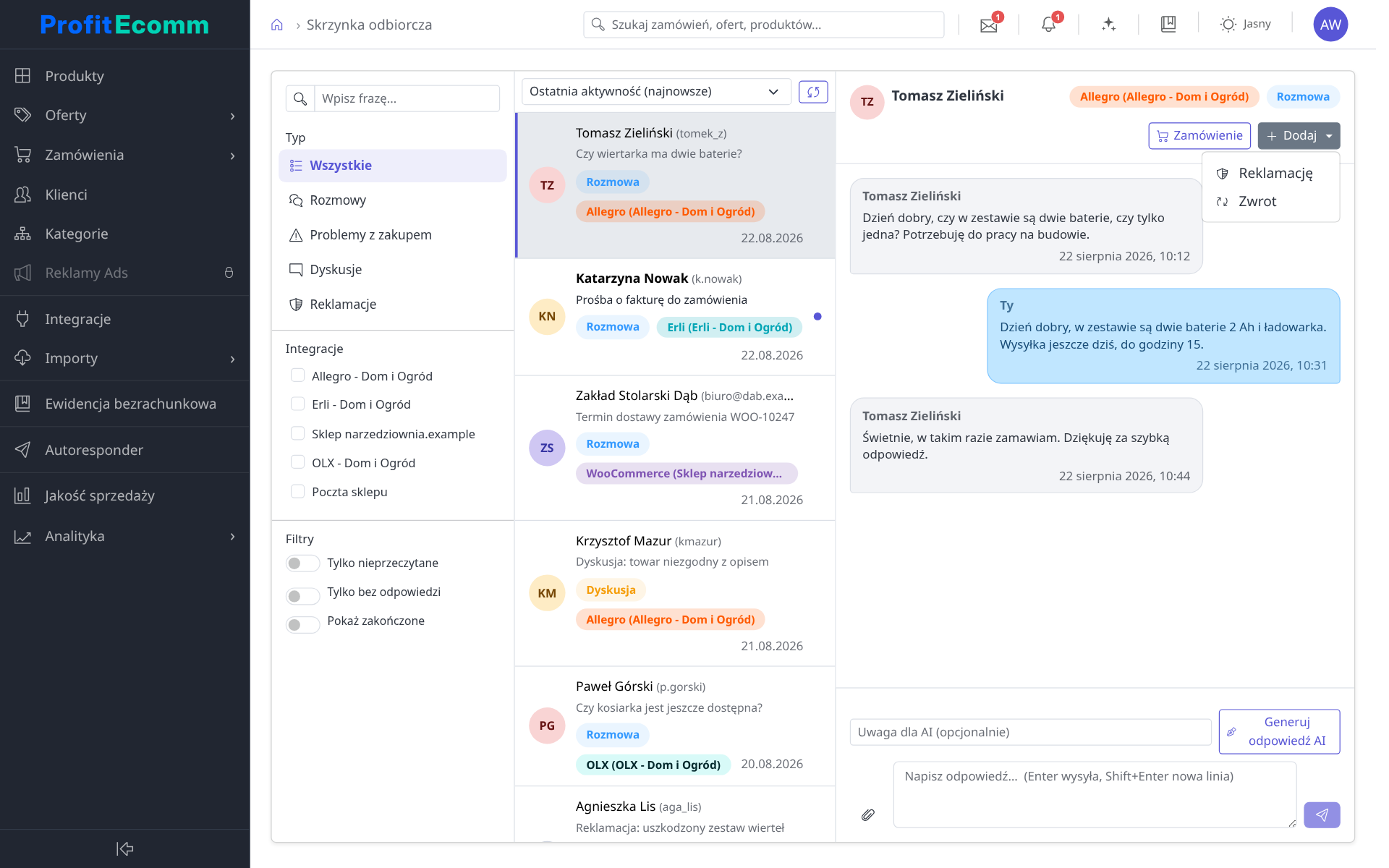
Task: Open Autoresponder in the sidebar
Action: click(124, 450)
